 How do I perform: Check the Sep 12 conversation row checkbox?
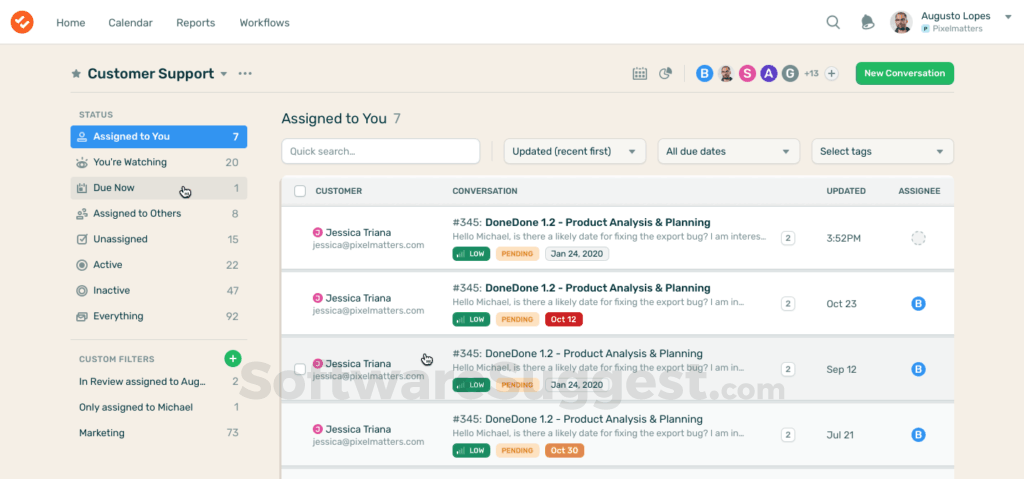tap(300, 369)
